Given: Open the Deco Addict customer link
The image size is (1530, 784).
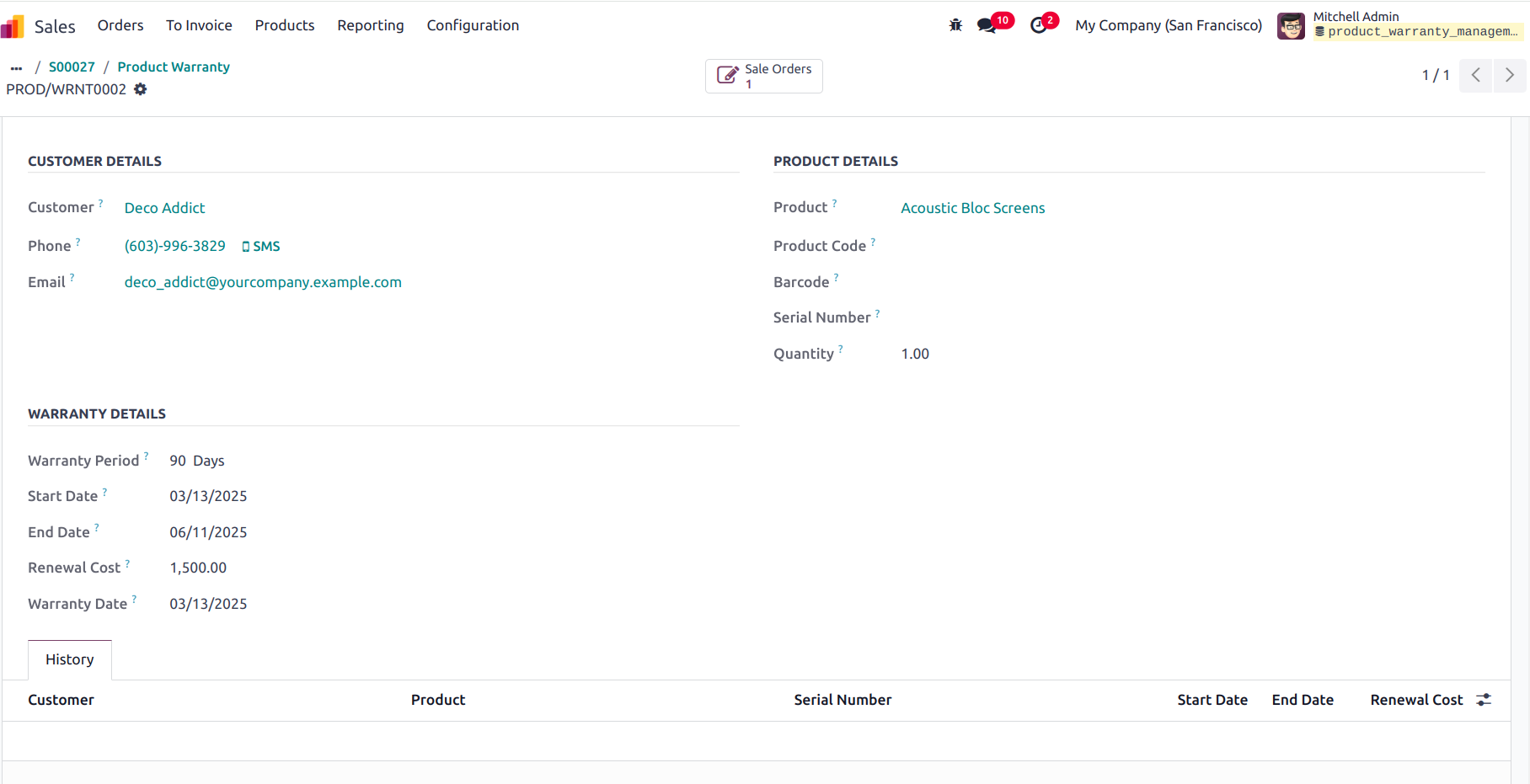Looking at the screenshot, I should pyautogui.click(x=164, y=208).
